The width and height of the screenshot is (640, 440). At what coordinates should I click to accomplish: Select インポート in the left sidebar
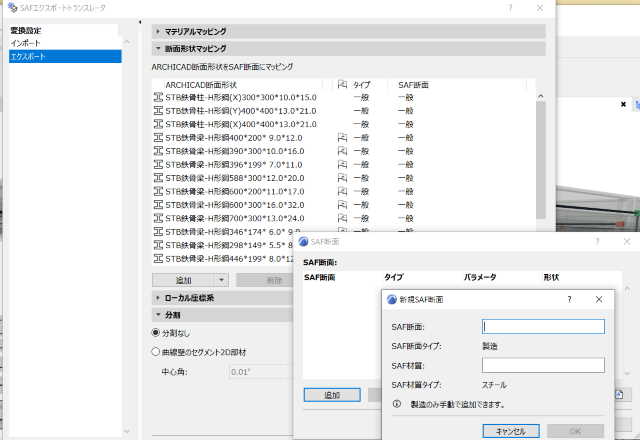click(25, 43)
